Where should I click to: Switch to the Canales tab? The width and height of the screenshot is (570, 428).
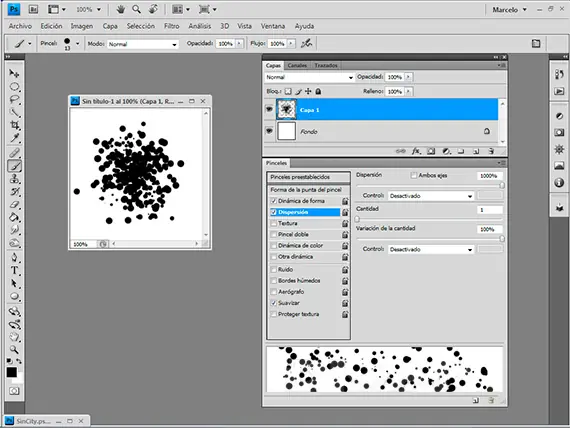coord(297,65)
